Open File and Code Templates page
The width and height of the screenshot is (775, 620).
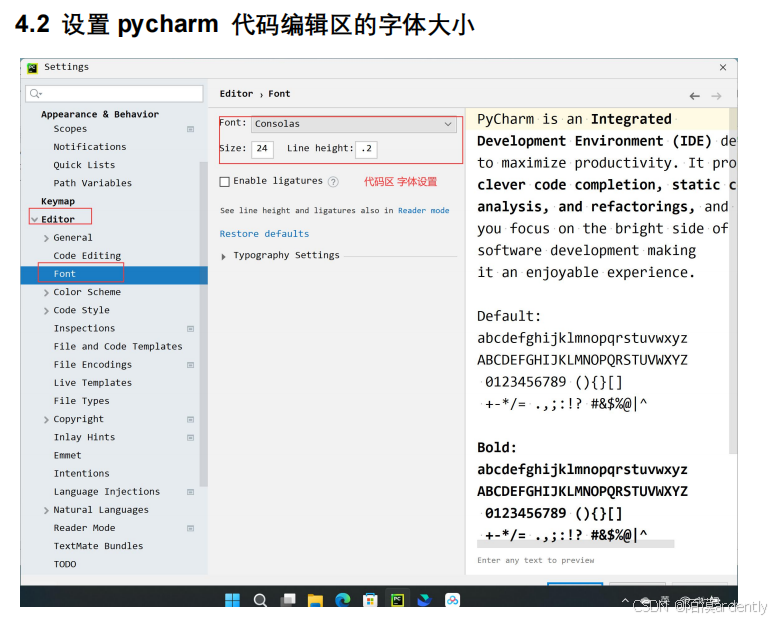pos(118,347)
